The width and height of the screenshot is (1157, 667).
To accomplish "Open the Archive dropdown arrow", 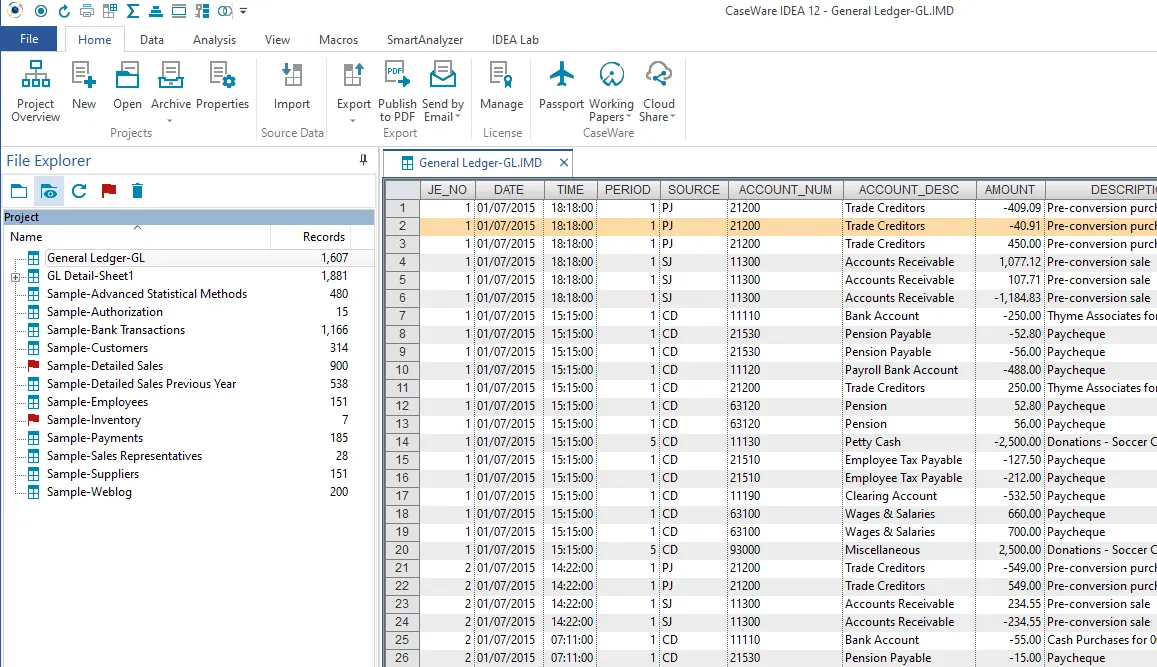I will pos(170,120).
